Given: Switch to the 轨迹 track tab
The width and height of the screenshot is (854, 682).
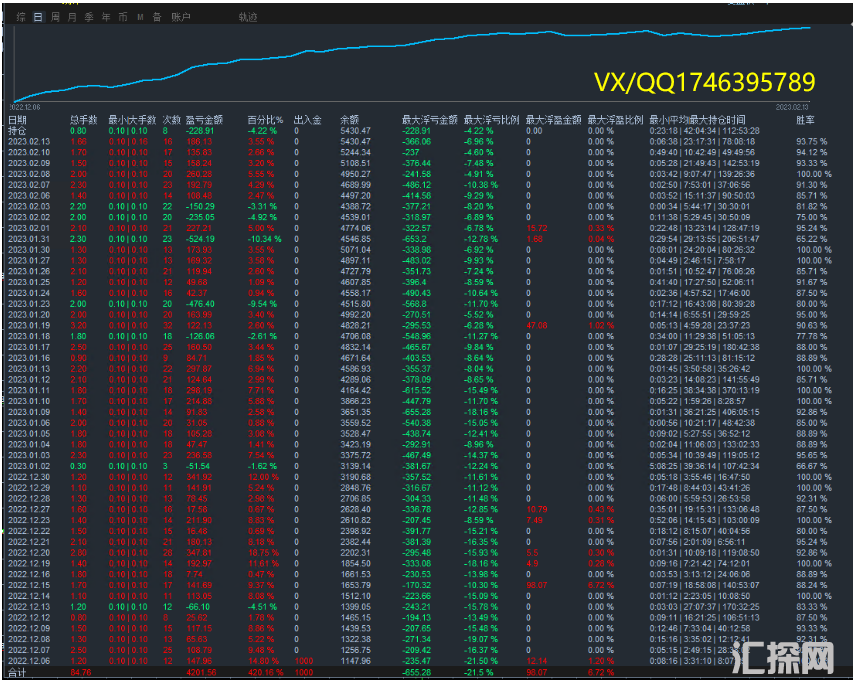Looking at the screenshot, I should click(247, 17).
